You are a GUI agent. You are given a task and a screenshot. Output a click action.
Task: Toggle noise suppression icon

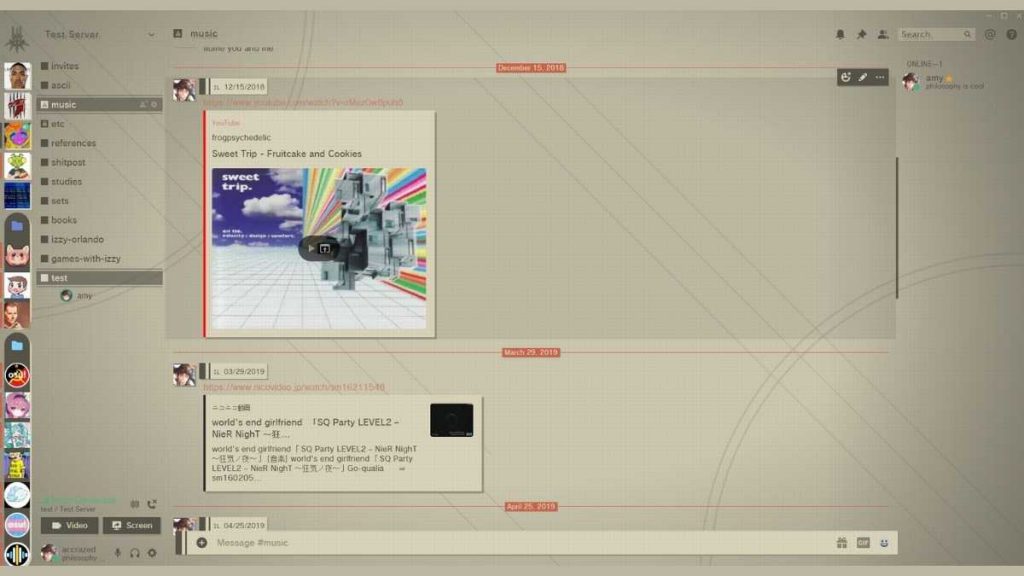[x=135, y=504]
